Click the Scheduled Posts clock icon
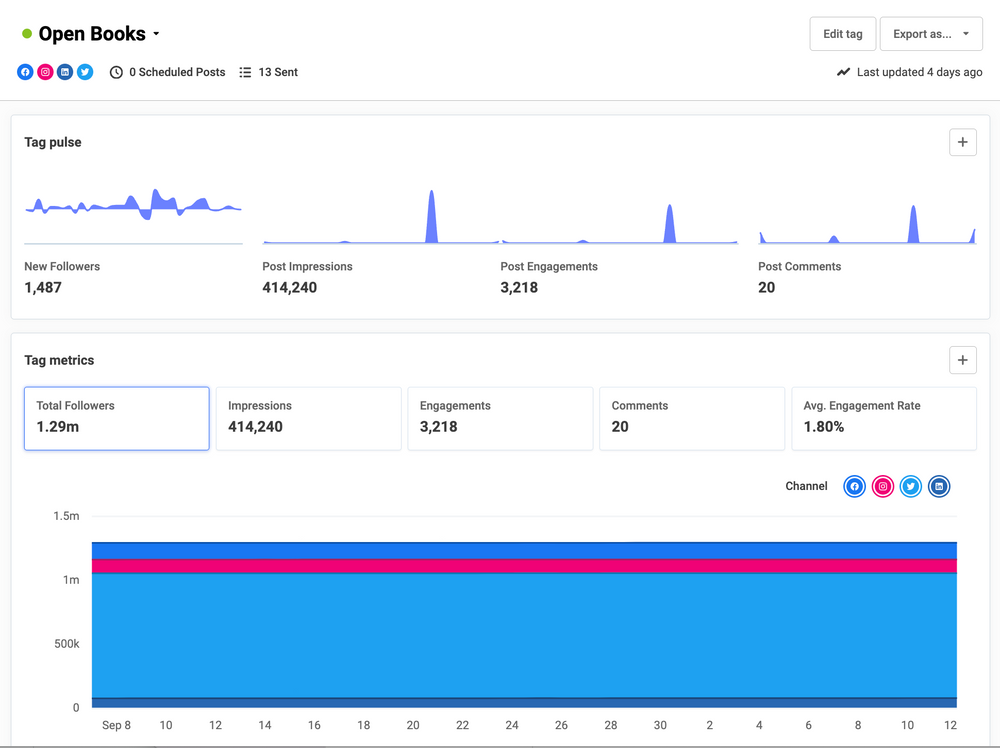This screenshot has height=748, width=1000. tap(115, 71)
